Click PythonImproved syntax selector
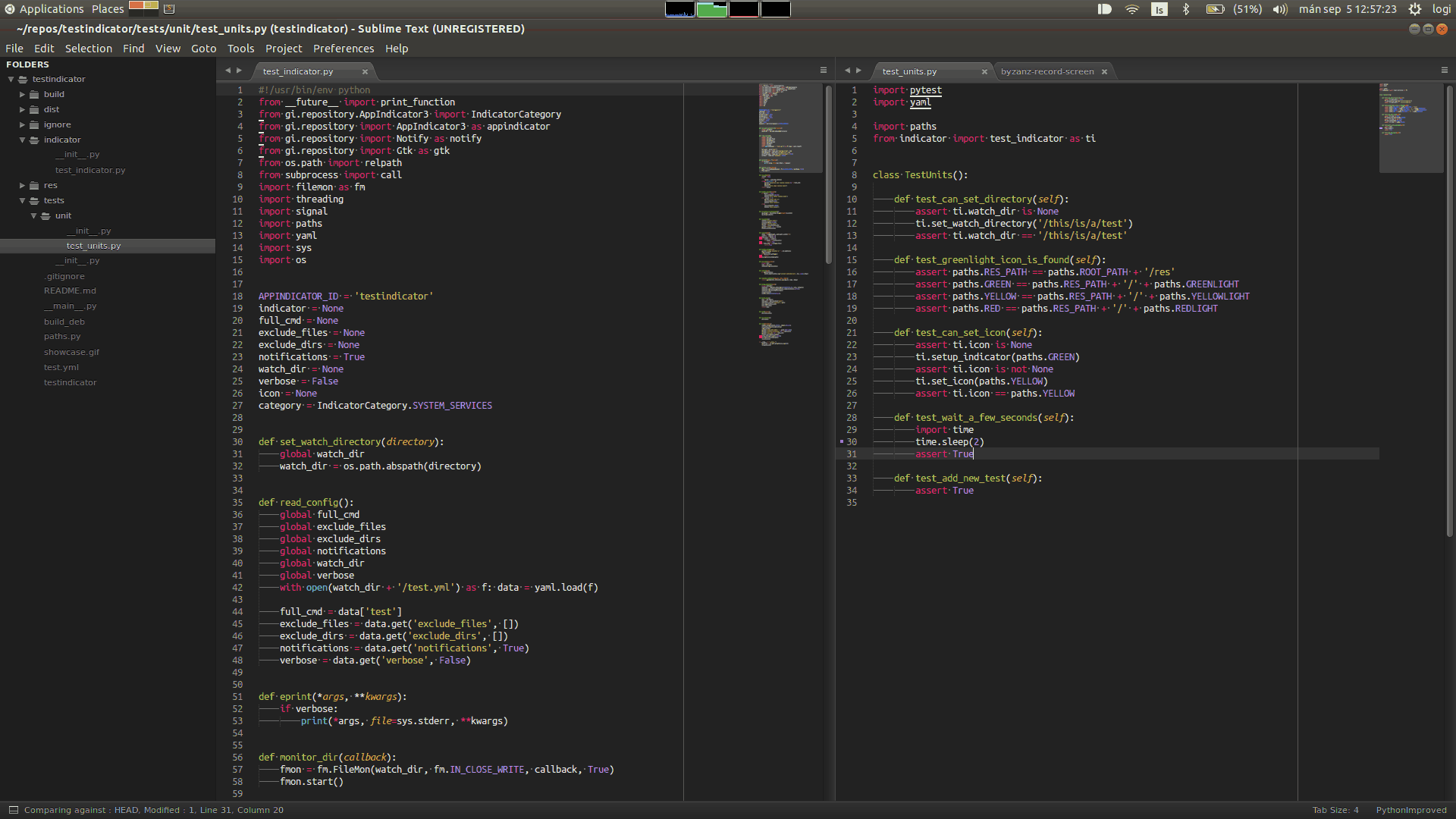This screenshot has height=819, width=1456. [1410, 810]
